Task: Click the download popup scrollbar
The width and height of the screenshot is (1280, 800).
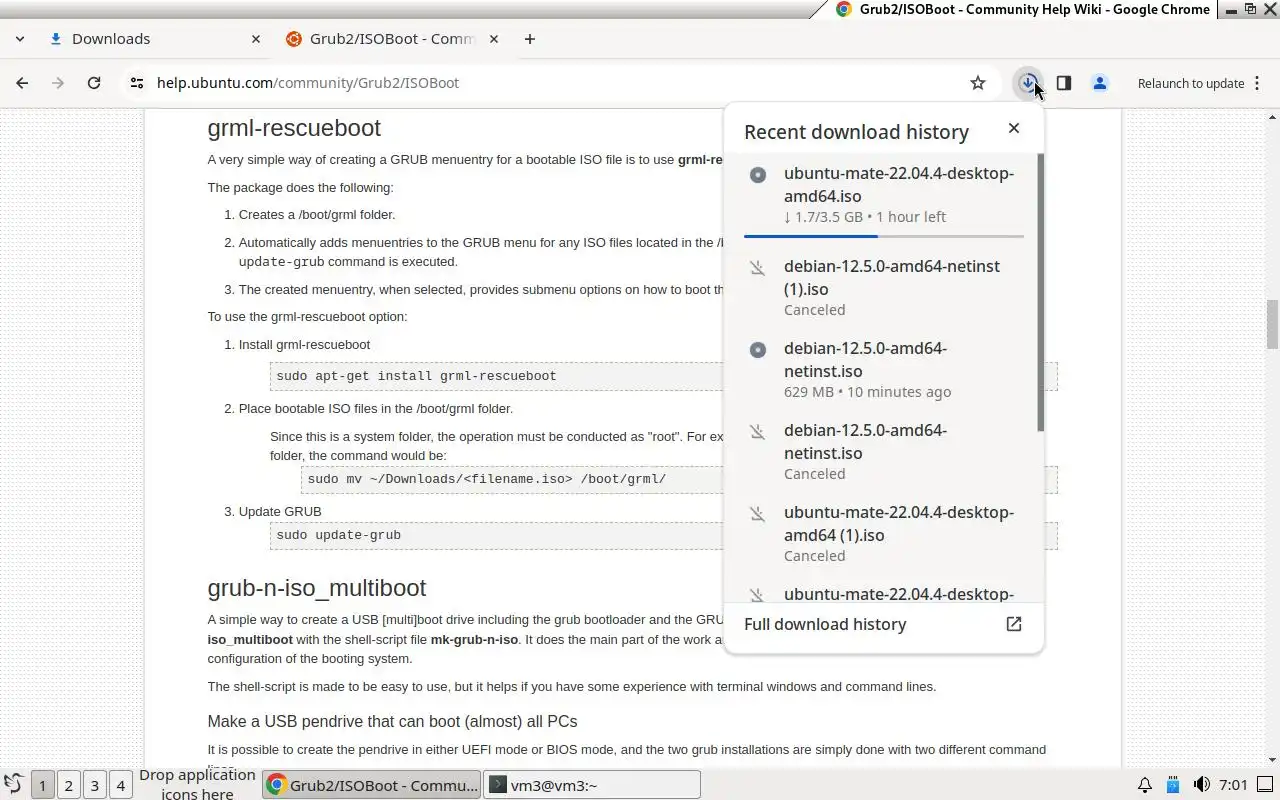Action: 1041,293
